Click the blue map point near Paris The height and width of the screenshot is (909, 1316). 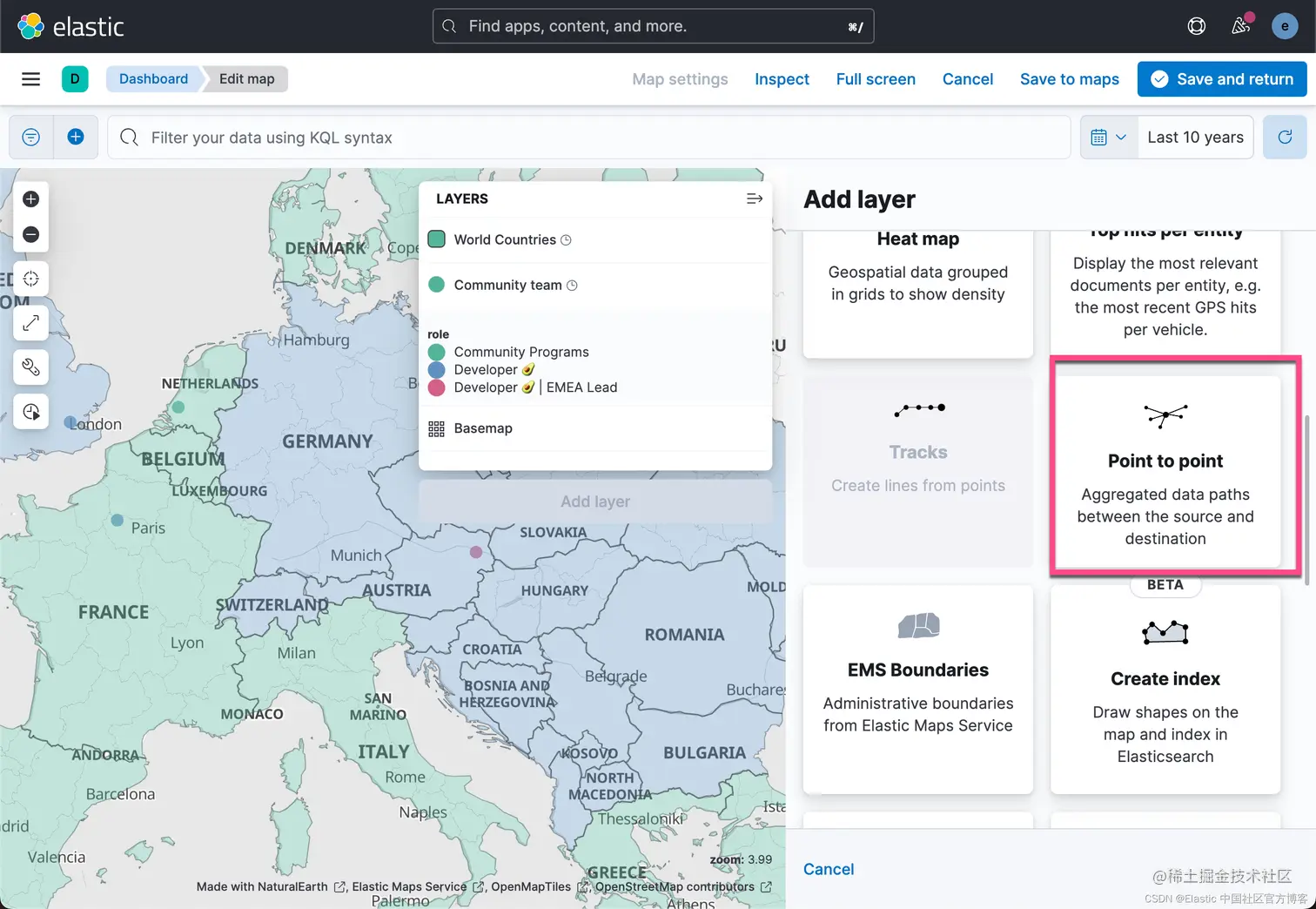click(x=117, y=520)
